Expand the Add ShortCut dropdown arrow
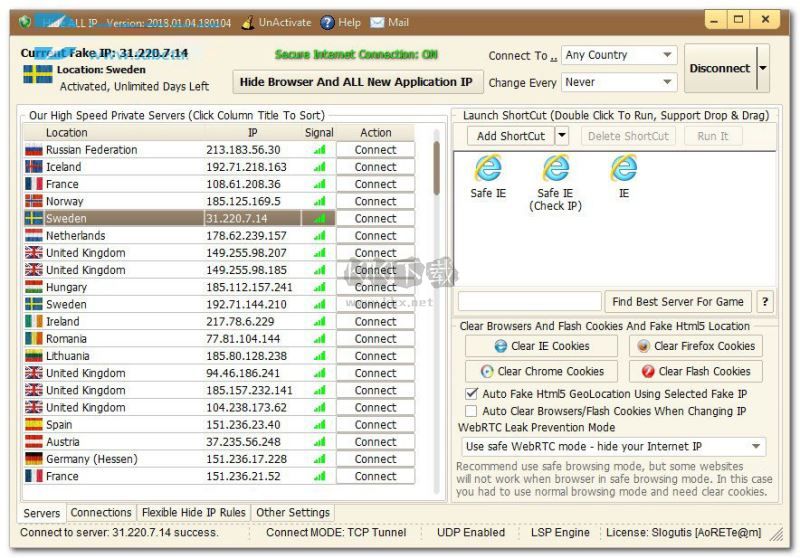The image size is (800, 558). pos(562,136)
